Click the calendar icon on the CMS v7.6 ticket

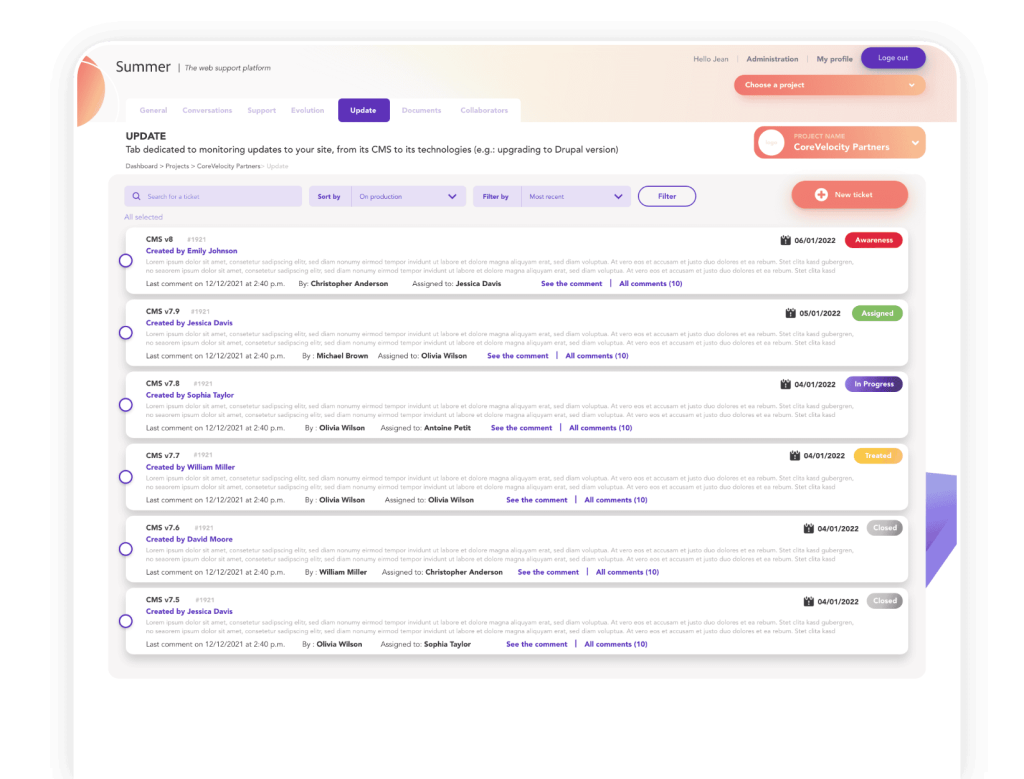coord(808,528)
